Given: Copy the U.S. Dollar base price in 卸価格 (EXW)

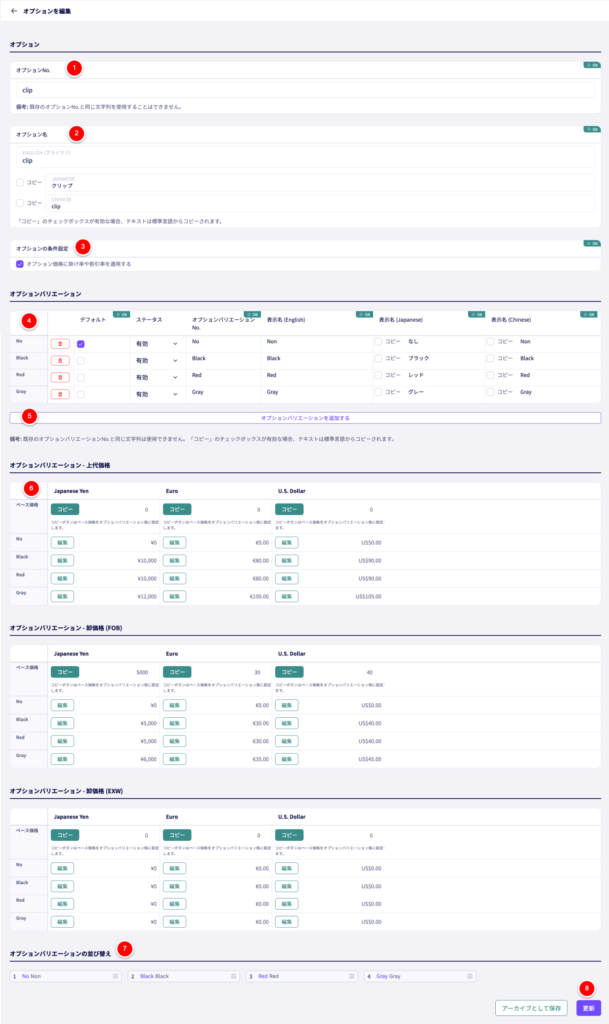Looking at the screenshot, I should click(x=289, y=835).
